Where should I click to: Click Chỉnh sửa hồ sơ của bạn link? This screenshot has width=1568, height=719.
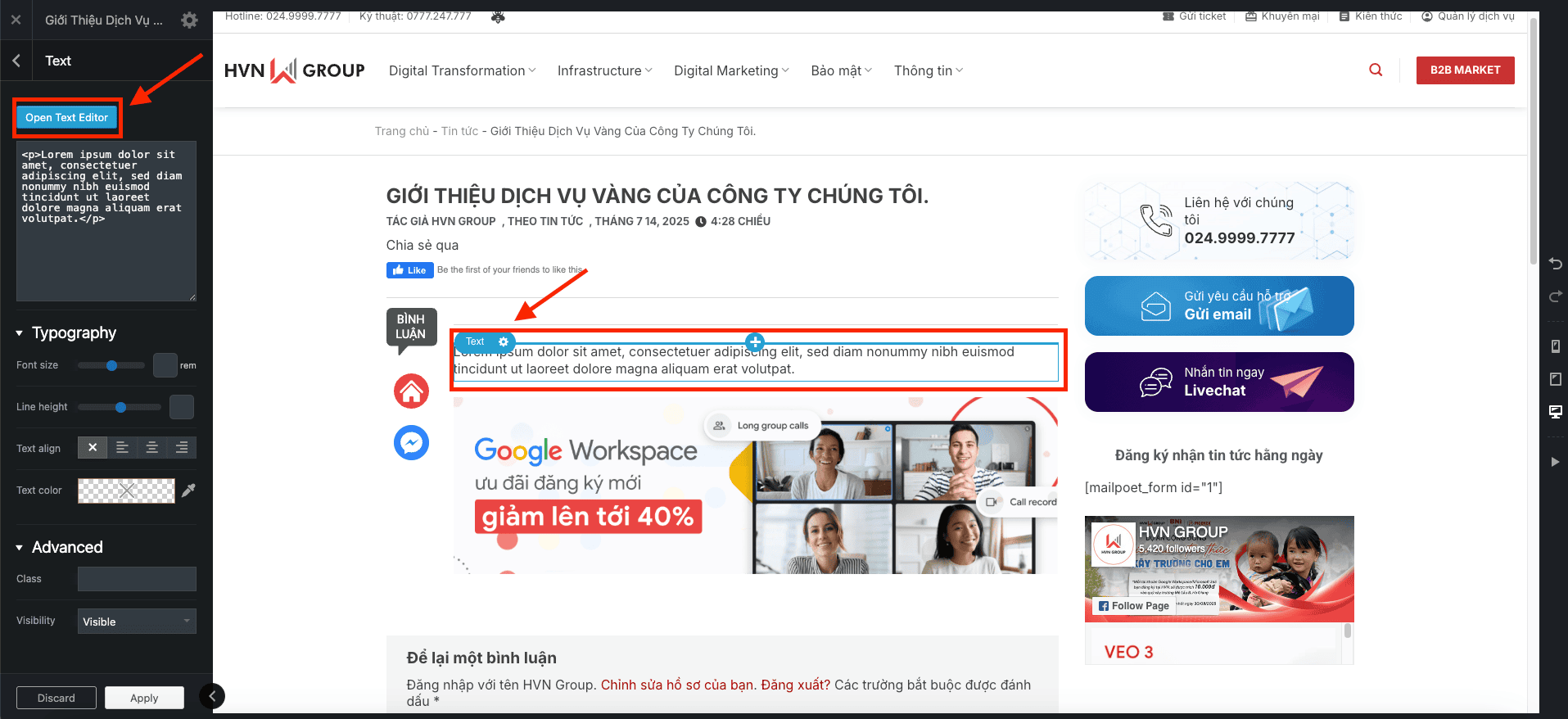[x=677, y=685]
